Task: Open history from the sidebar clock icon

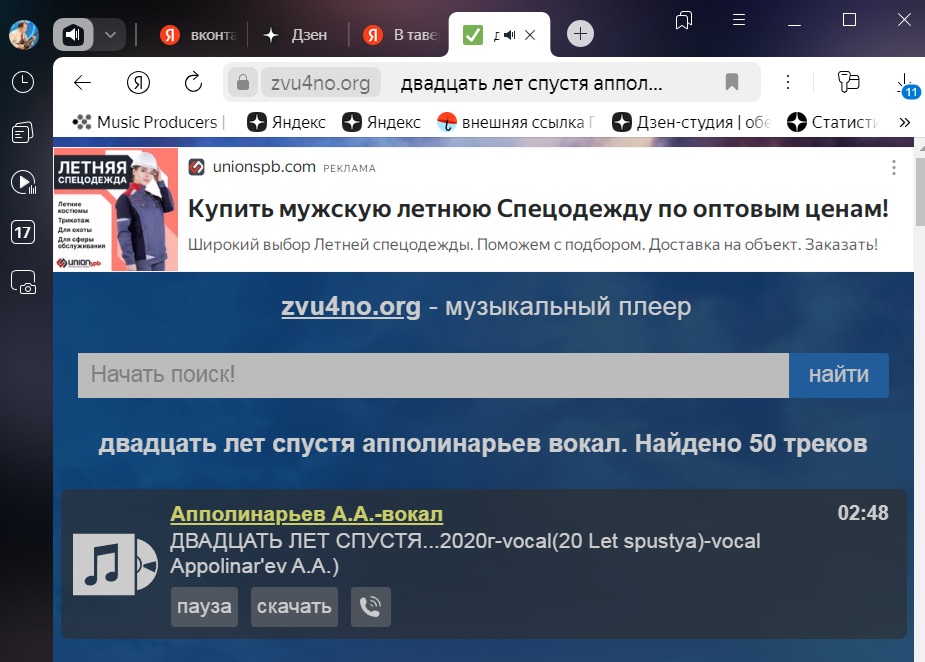Action: pyautogui.click(x=23, y=82)
